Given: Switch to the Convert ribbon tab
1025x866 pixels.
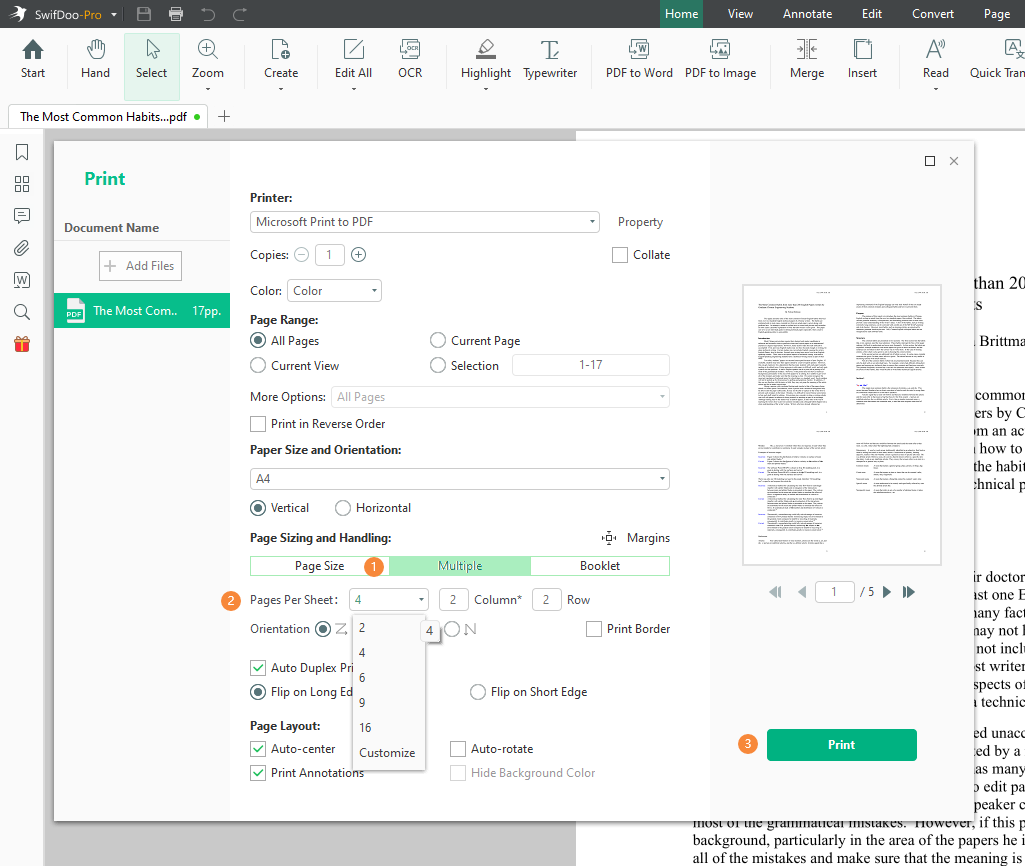Looking at the screenshot, I should click(932, 14).
